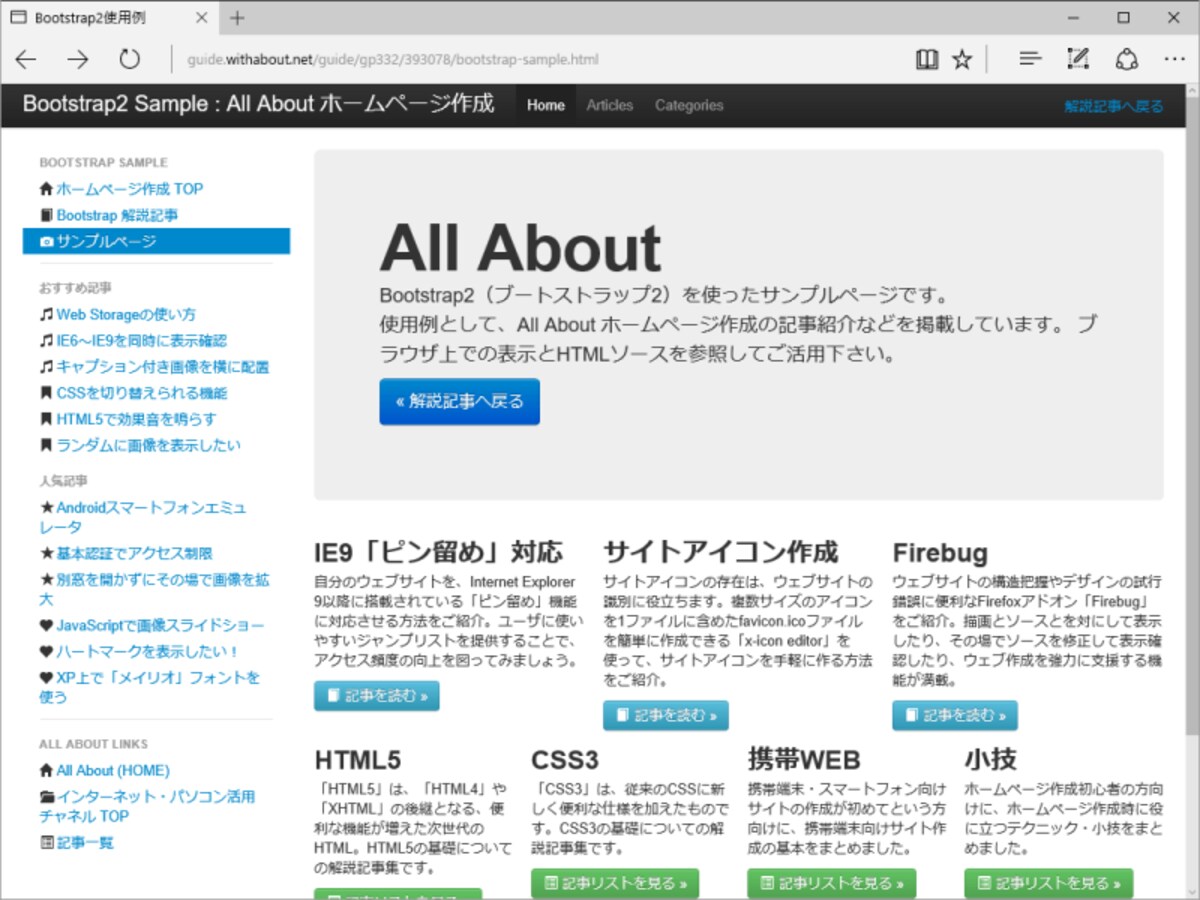The height and width of the screenshot is (900, 1200).
Task: Open Androidスマートフォンエミュレータ link
Action: (143, 517)
